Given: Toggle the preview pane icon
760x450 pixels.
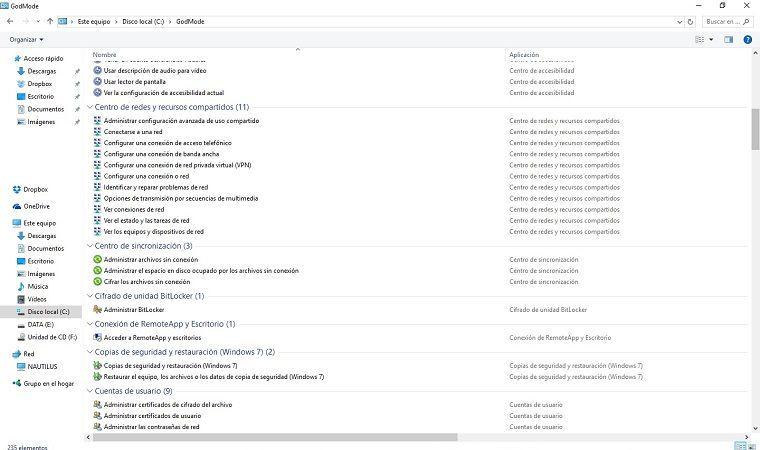Looking at the screenshot, I should pyautogui.click(x=728, y=39).
